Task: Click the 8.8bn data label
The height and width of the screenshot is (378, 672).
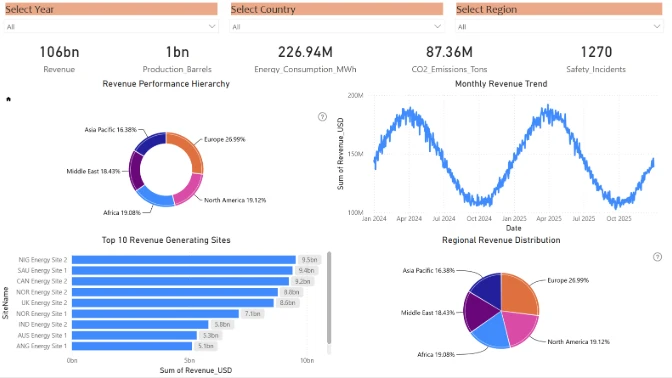Action: (291, 292)
